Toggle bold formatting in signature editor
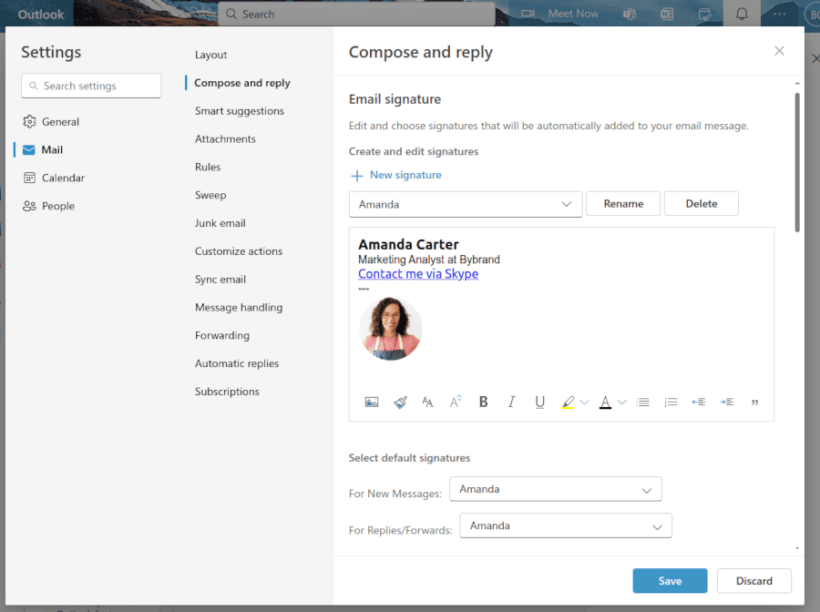820x612 pixels. point(483,401)
